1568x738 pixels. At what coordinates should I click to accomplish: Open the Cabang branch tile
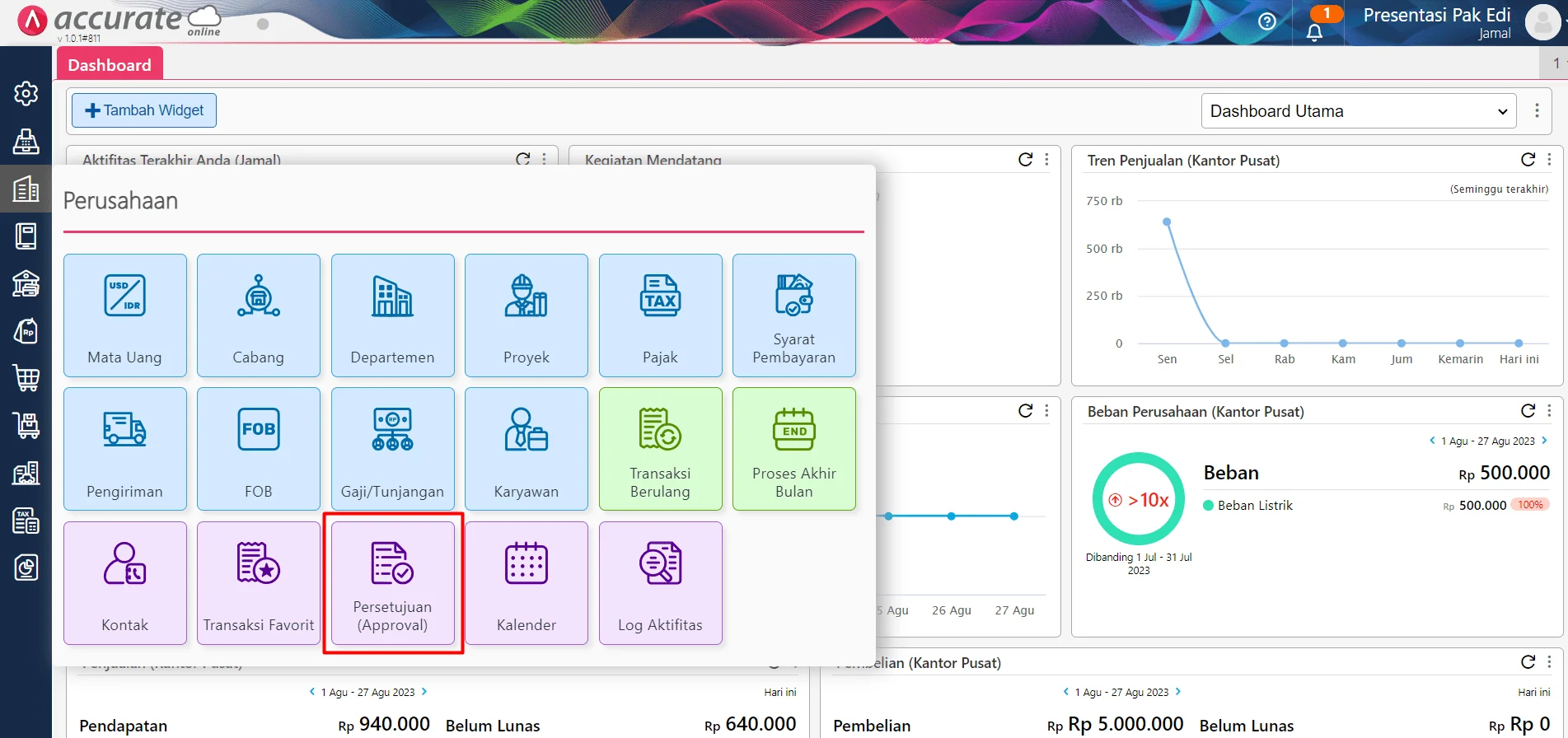coord(259,315)
